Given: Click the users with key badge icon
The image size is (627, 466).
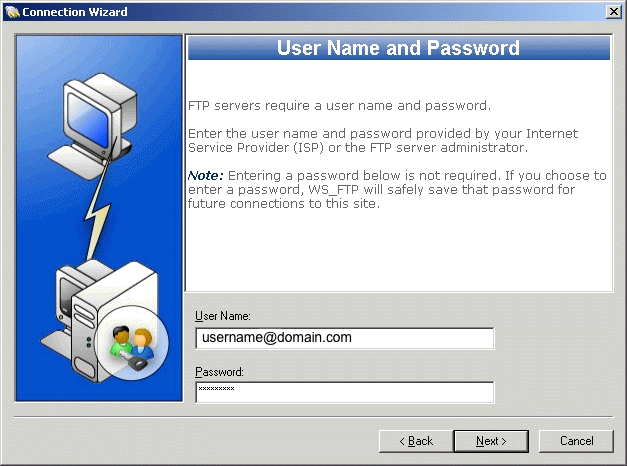Looking at the screenshot, I should coord(132,343).
